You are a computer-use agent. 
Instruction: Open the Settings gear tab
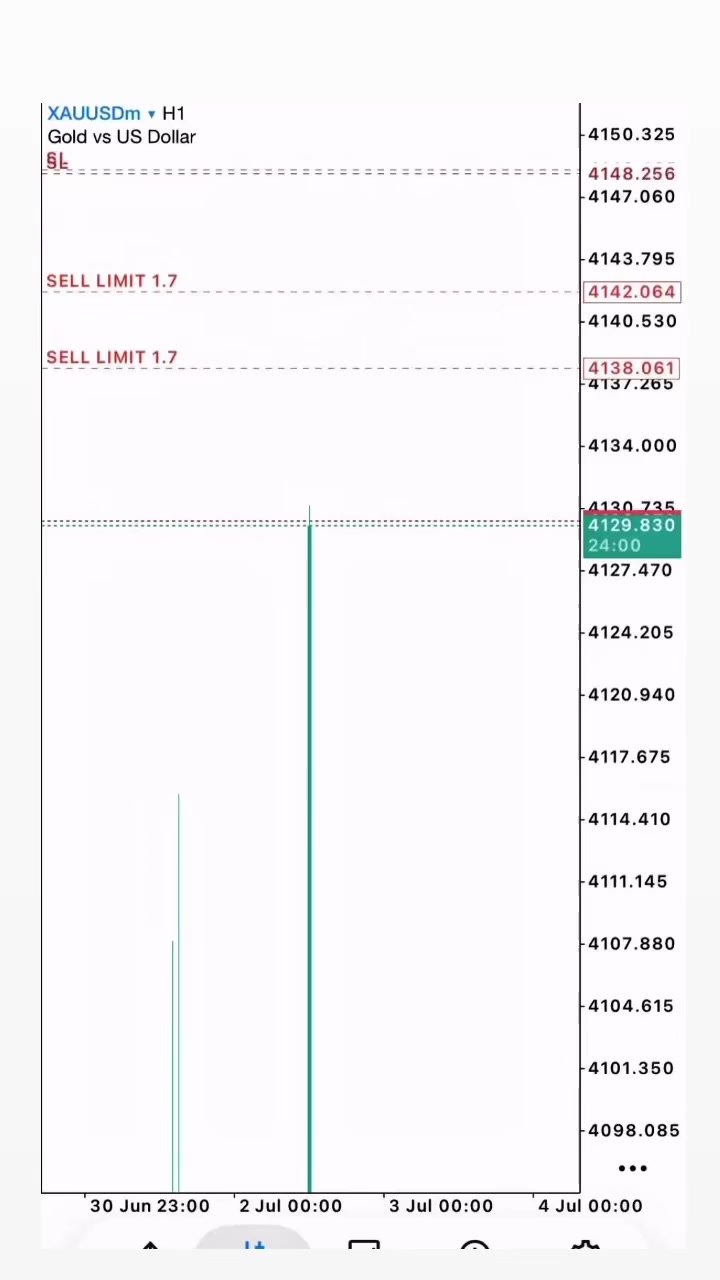[x=585, y=1247]
